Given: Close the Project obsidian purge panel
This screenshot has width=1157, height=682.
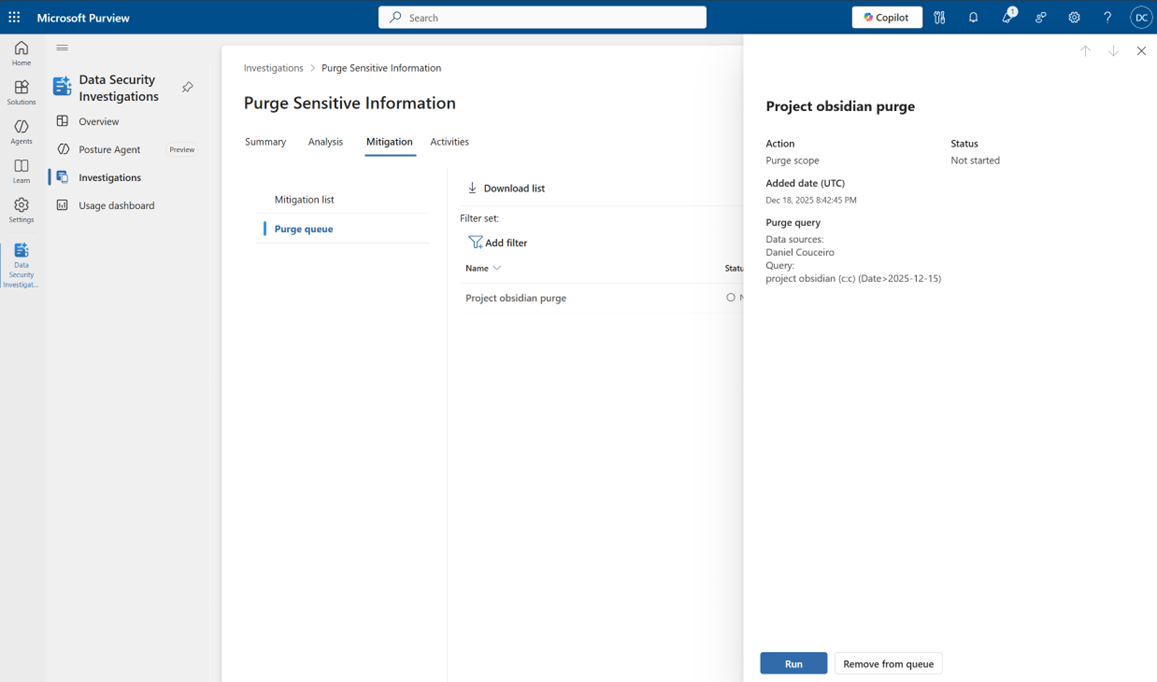Looking at the screenshot, I should coord(1142,51).
